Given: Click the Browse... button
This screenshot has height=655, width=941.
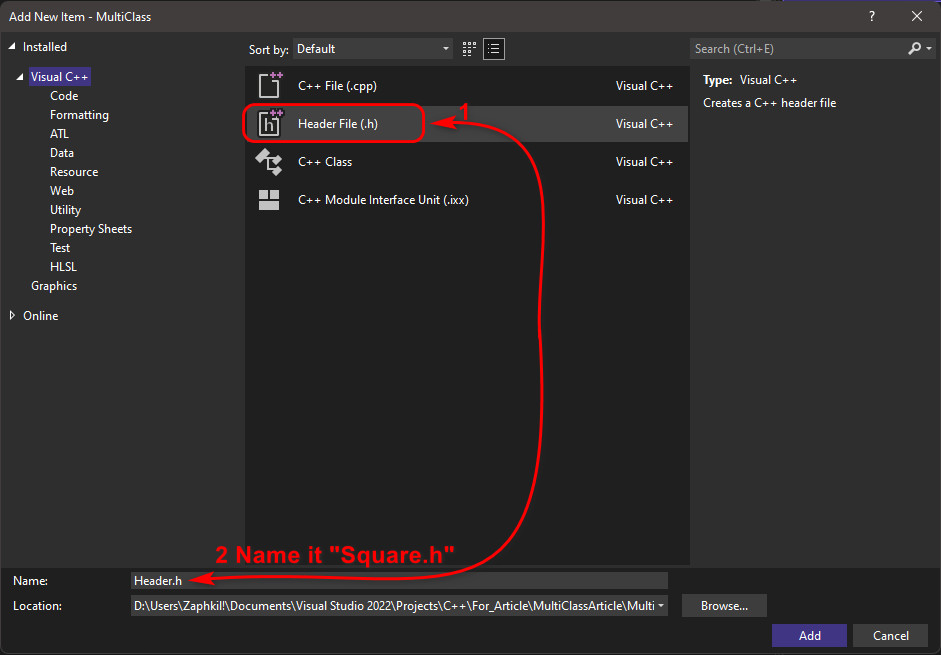Looking at the screenshot, I should pos(724,606).
